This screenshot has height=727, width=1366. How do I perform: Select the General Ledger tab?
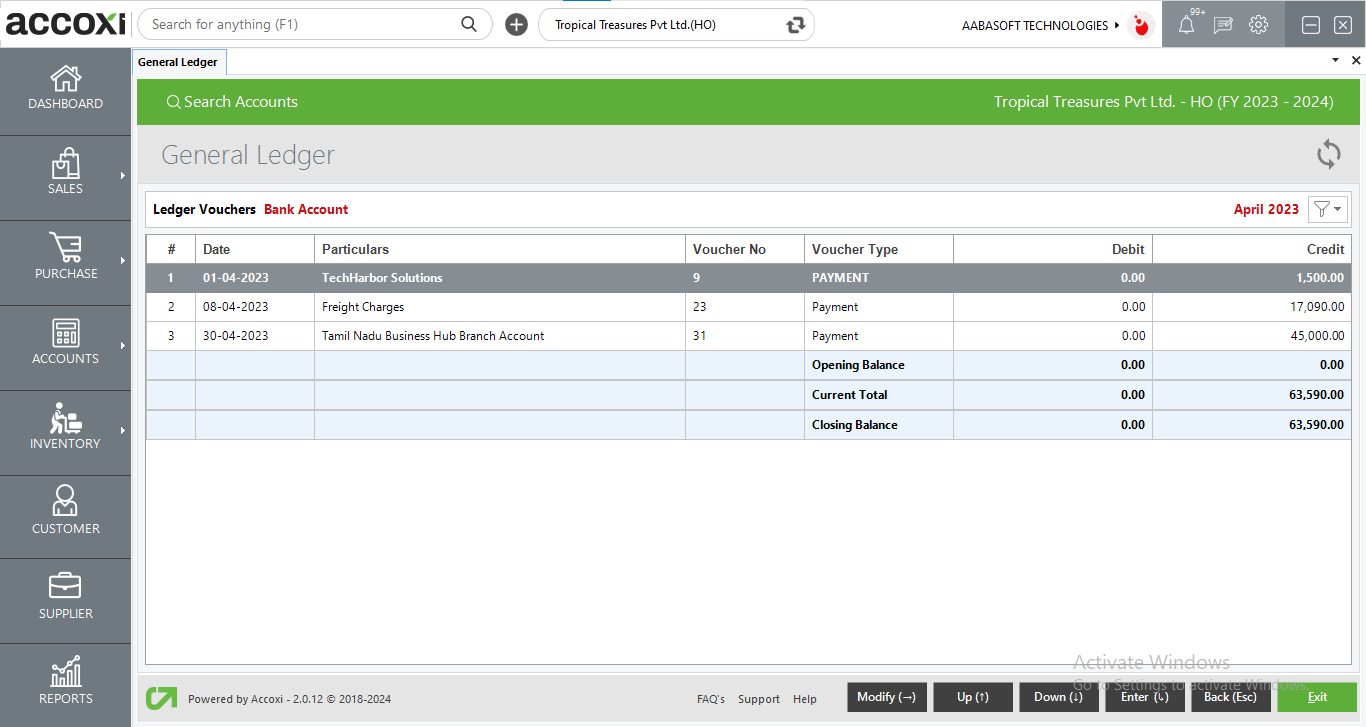click(x=178, y=62)
